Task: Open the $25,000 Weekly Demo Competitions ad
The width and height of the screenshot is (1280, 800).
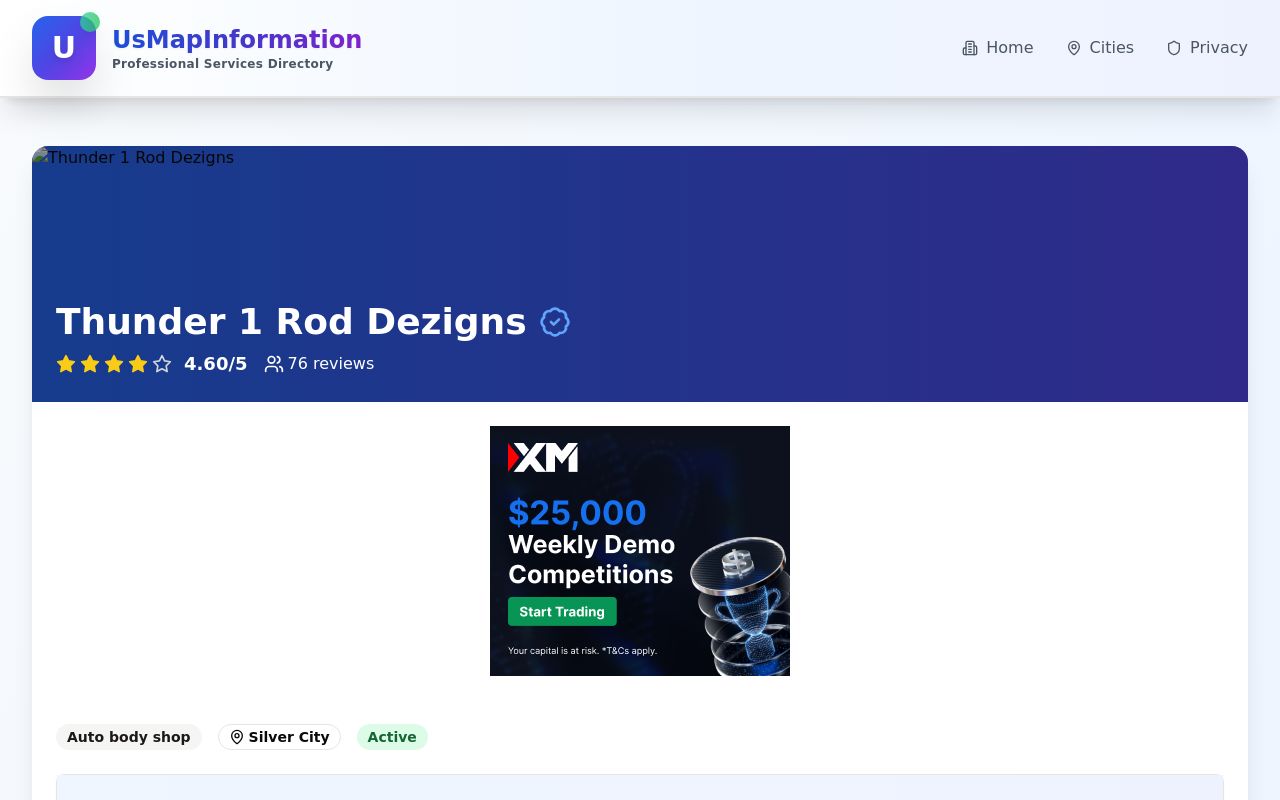Action: (x=640, y=551)
